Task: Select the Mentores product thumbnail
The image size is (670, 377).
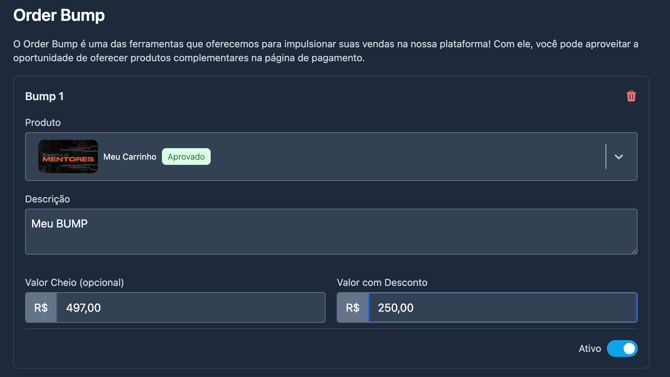Action: tap(68, 156)
